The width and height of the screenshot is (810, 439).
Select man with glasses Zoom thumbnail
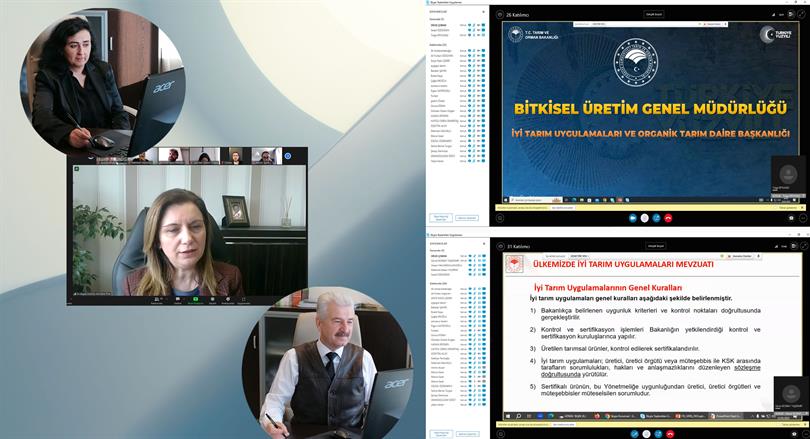(x=267, y=156)
